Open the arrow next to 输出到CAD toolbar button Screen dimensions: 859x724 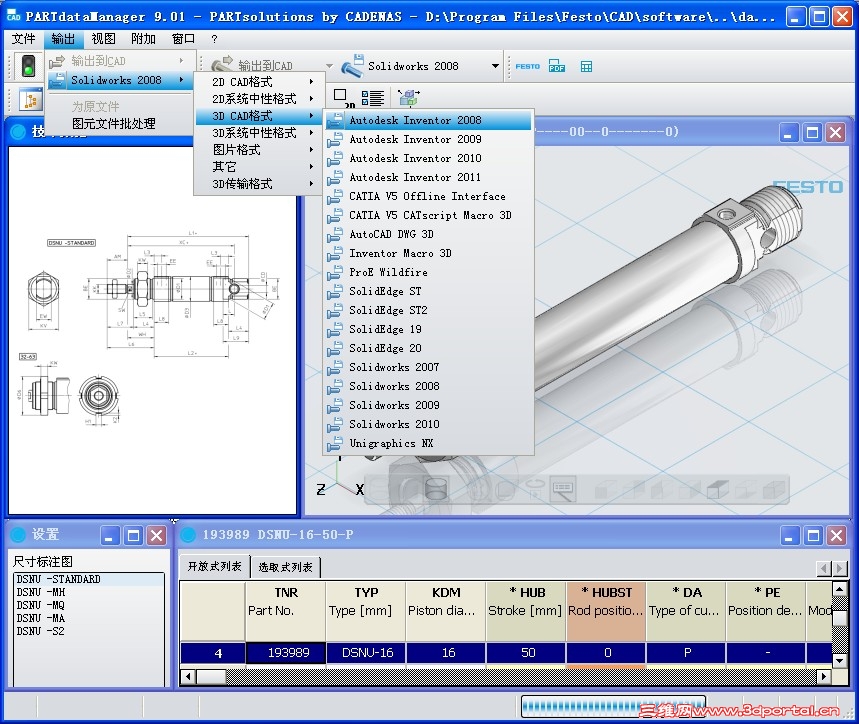click(x=329, y=66)
